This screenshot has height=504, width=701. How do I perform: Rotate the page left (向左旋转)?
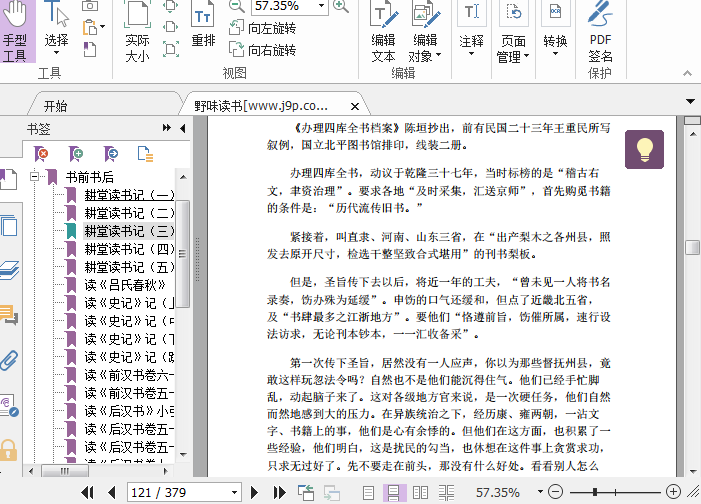[x=262, y=28]
